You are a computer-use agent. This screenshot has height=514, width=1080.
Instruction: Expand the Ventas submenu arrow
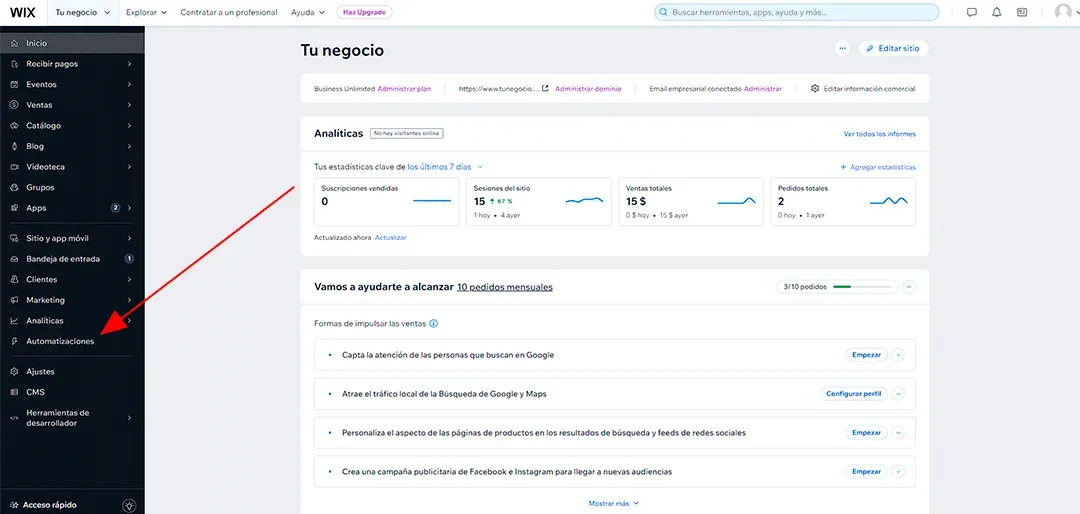(x=129, y=105)
